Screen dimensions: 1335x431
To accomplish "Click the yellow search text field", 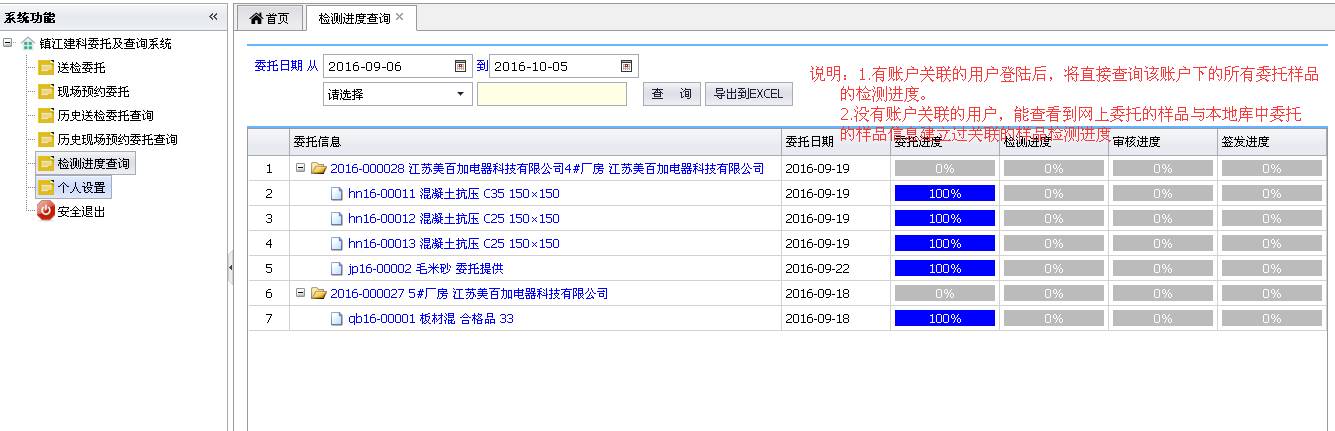I will click(x=551, y=94).
